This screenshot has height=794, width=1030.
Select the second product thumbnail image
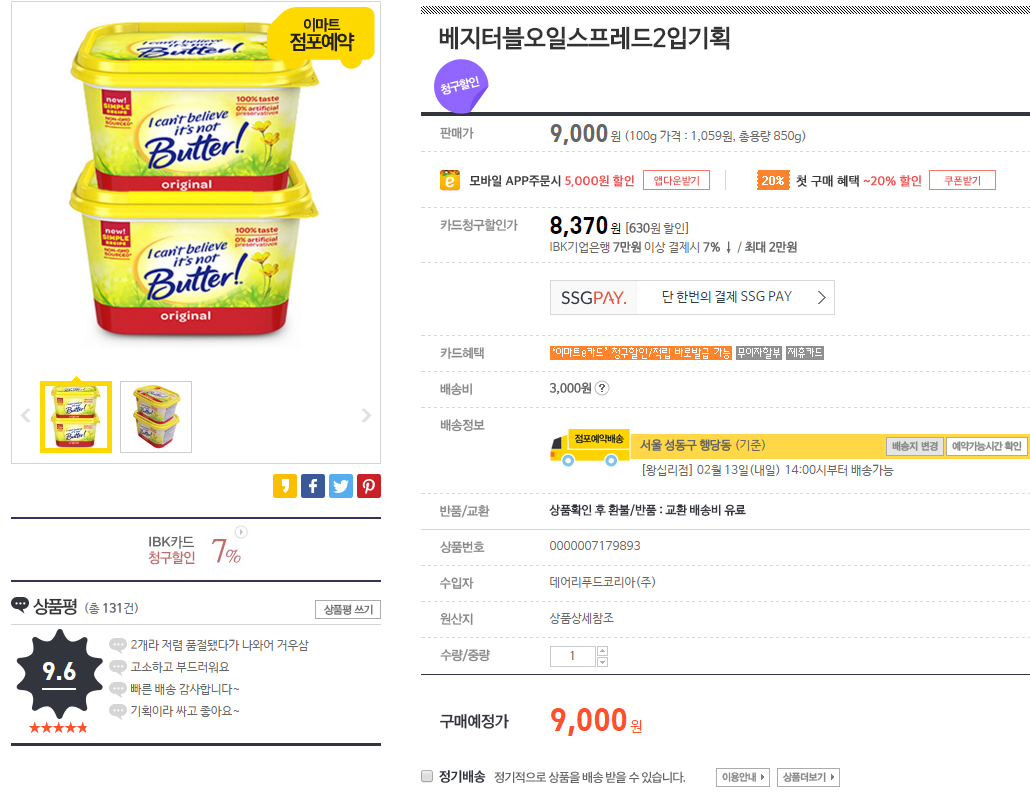pos(156,416)
